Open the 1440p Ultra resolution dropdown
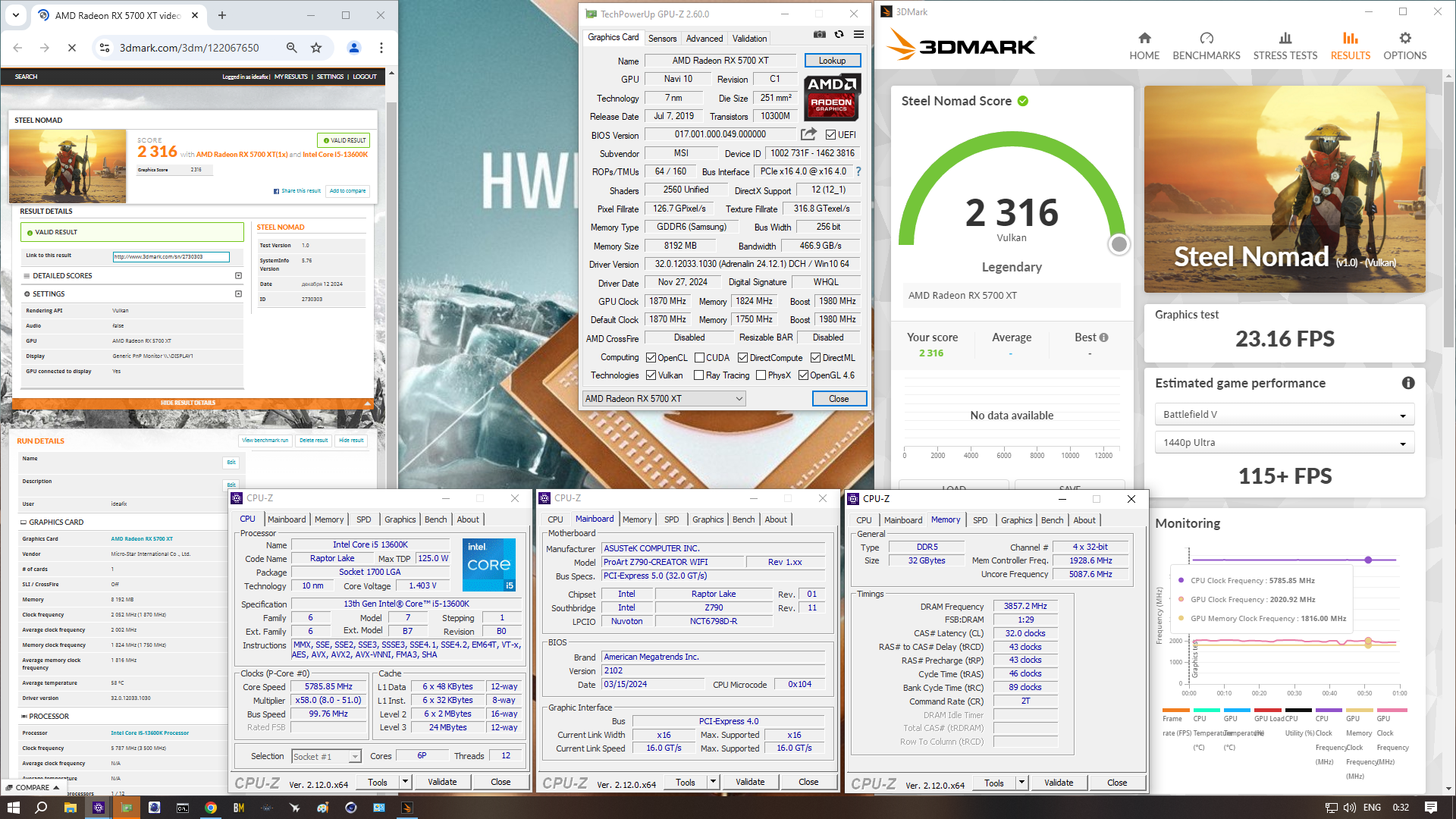Viewport: 1456px width, 819px height. tap(1285, 443)
